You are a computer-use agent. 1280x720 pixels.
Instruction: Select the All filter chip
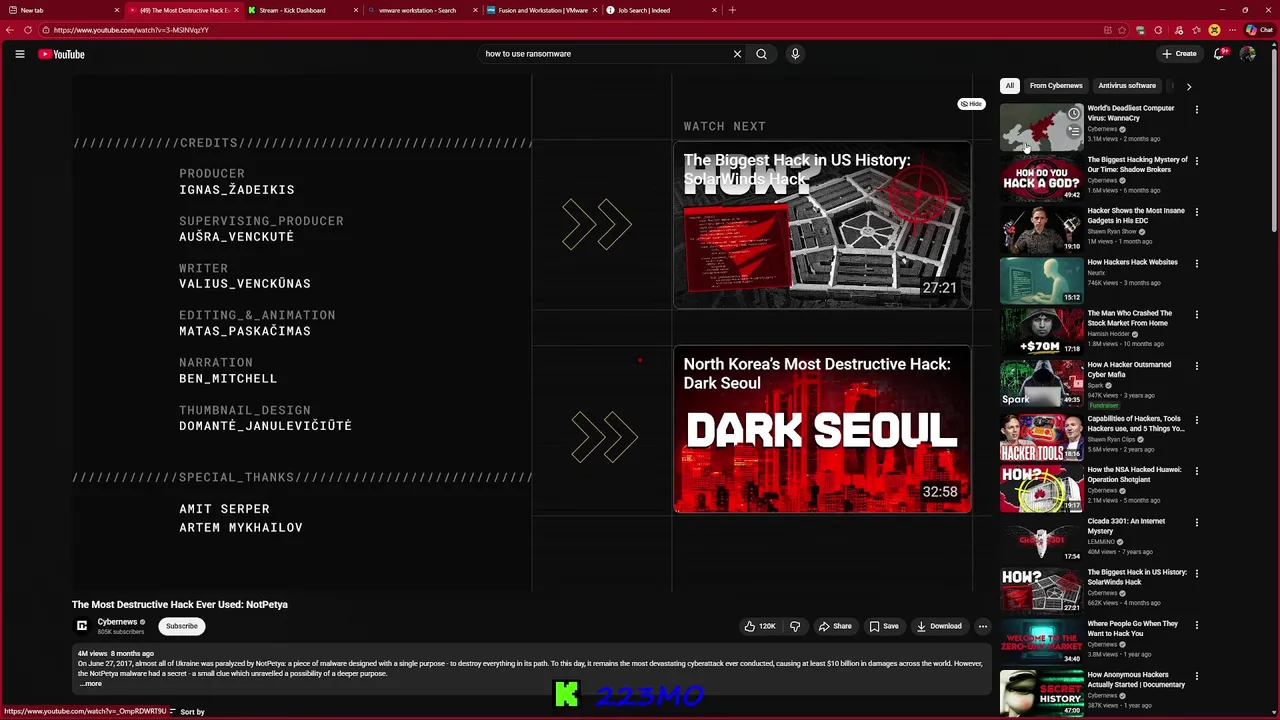pyautogui.click(x=1010, y=86)
